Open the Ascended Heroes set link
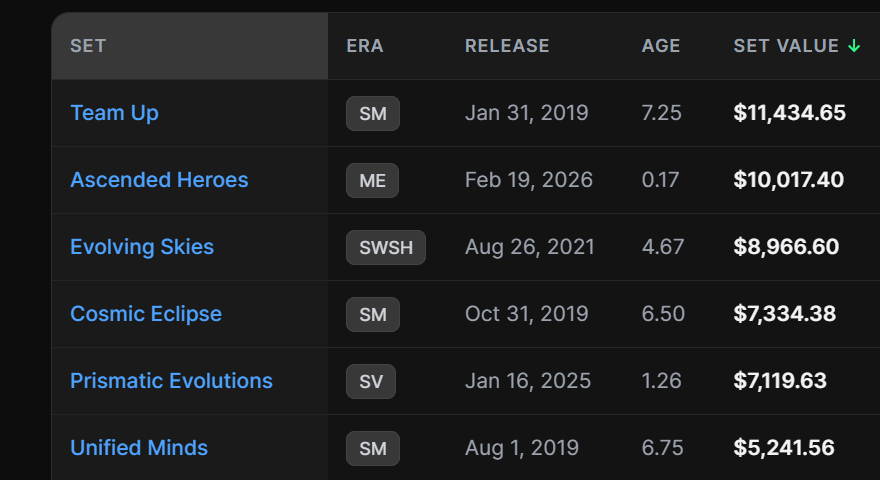 pyautogui.click(x=159, y=180)
